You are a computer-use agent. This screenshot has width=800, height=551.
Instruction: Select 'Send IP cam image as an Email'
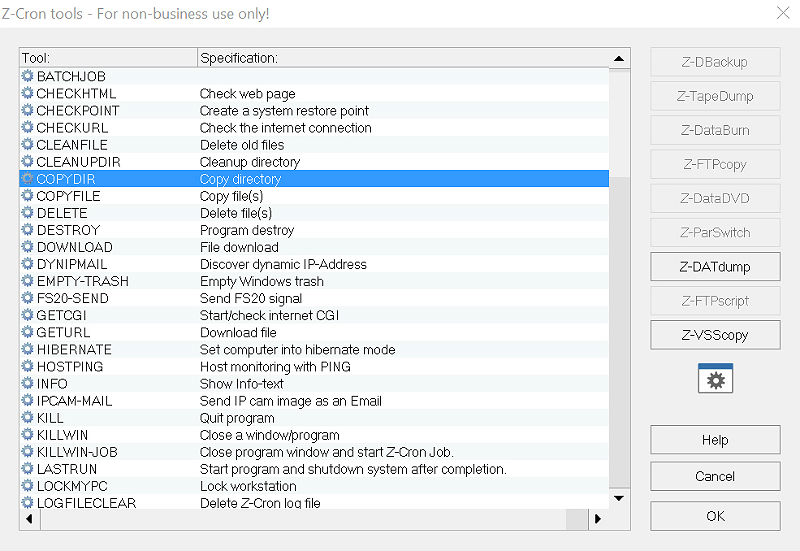(291, 401)
